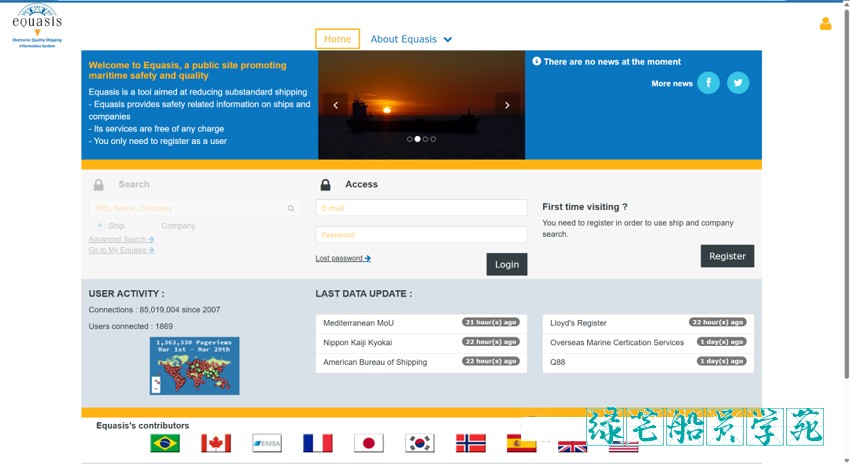Click the info icon by news notice

click(x=537, y=61)
